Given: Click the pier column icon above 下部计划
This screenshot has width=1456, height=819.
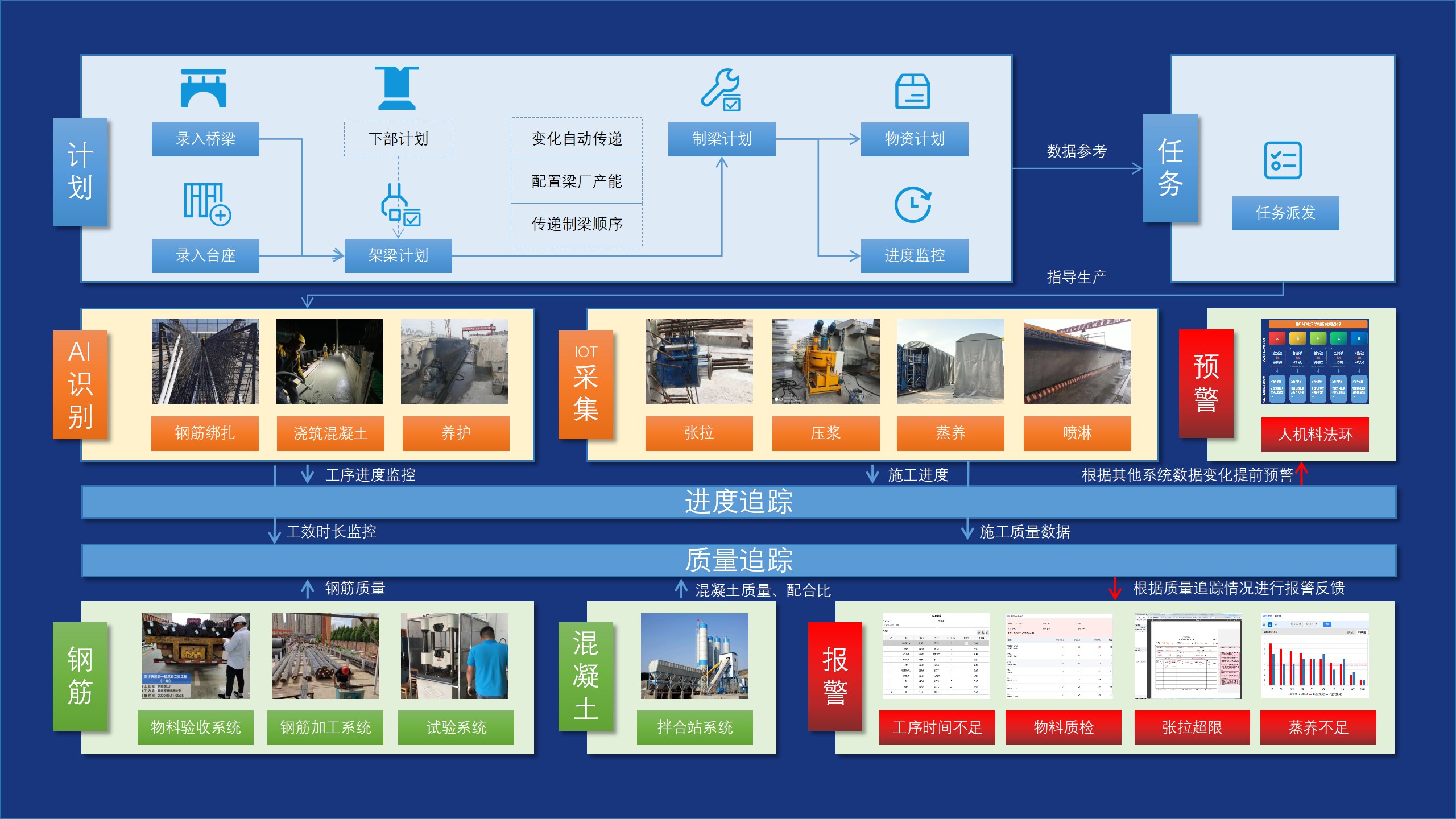Looking at the screenshot, I should 397,88.
